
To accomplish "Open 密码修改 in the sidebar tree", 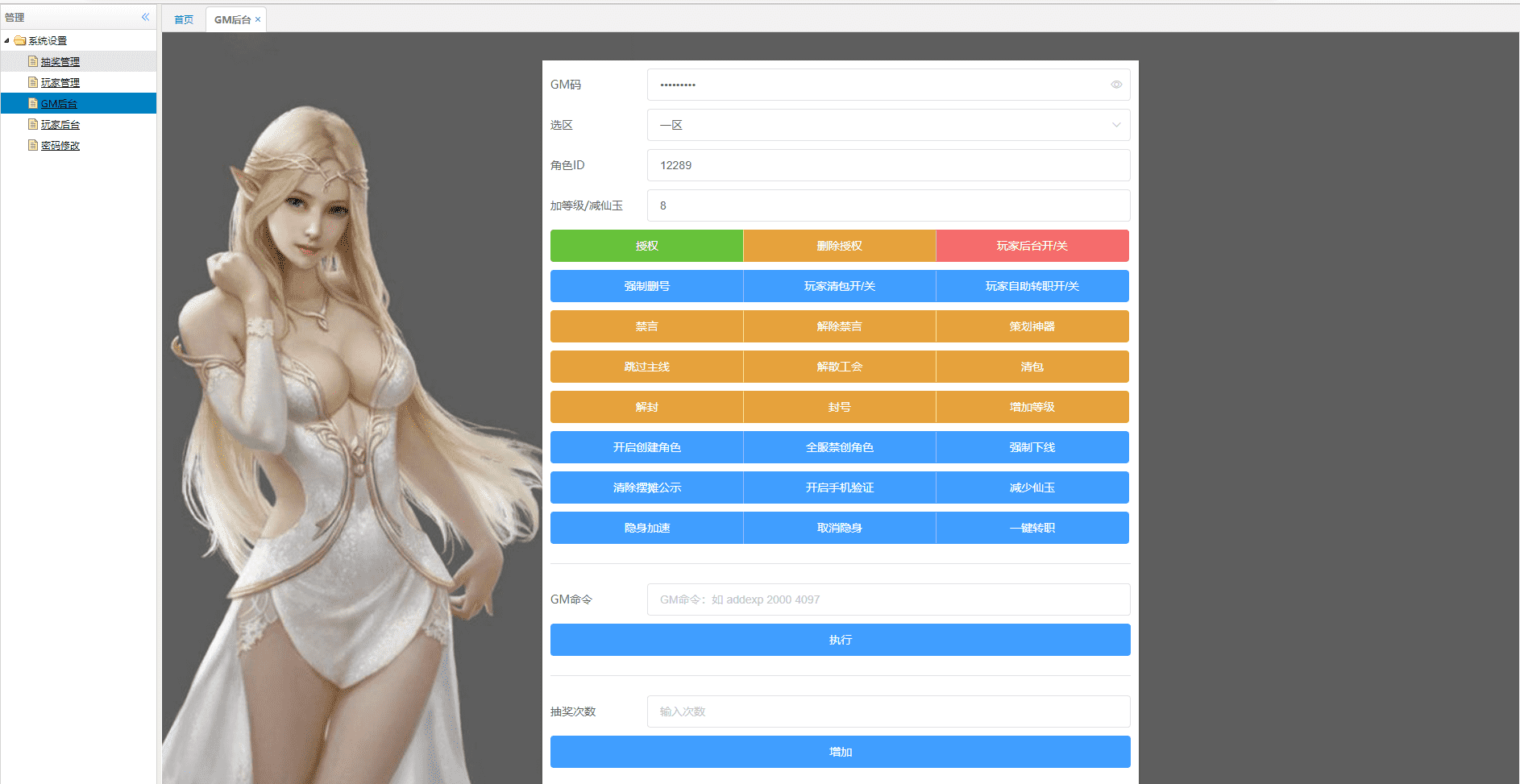I will coord(60,145).
